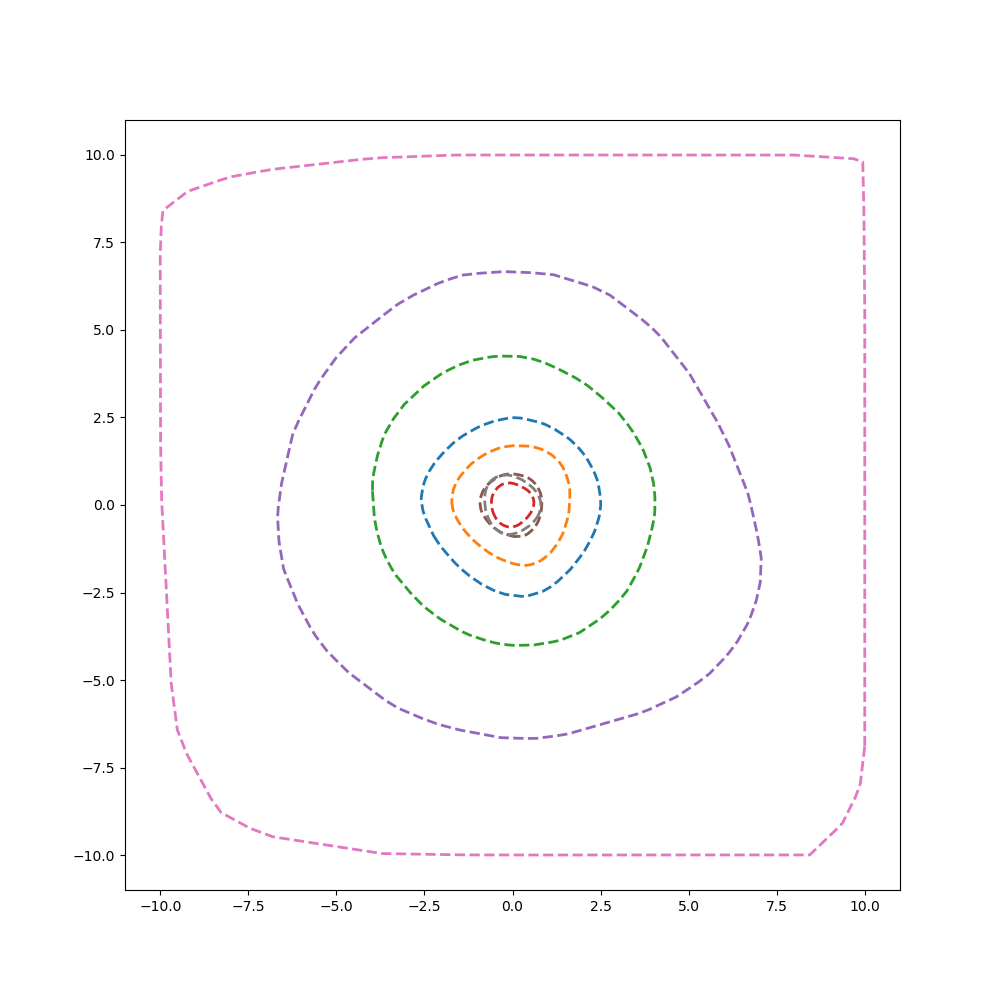Click the vertical axis tick label 7.5
Screen dimensions: 1000x1000
click(x=104, y=243)
